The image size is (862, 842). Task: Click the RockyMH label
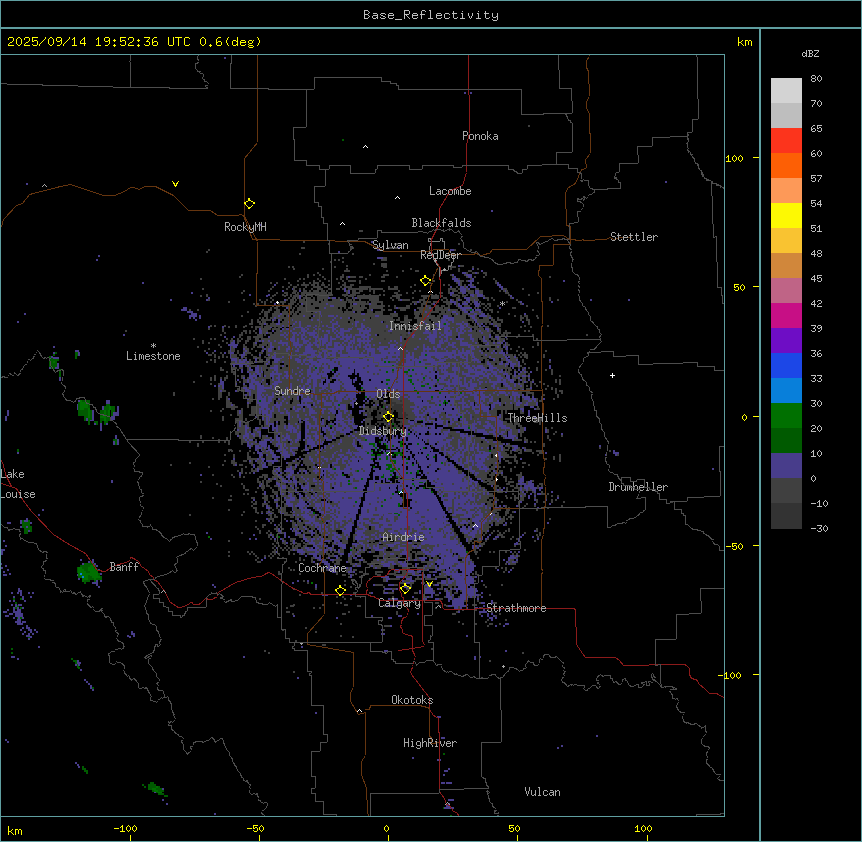(245, 227)
